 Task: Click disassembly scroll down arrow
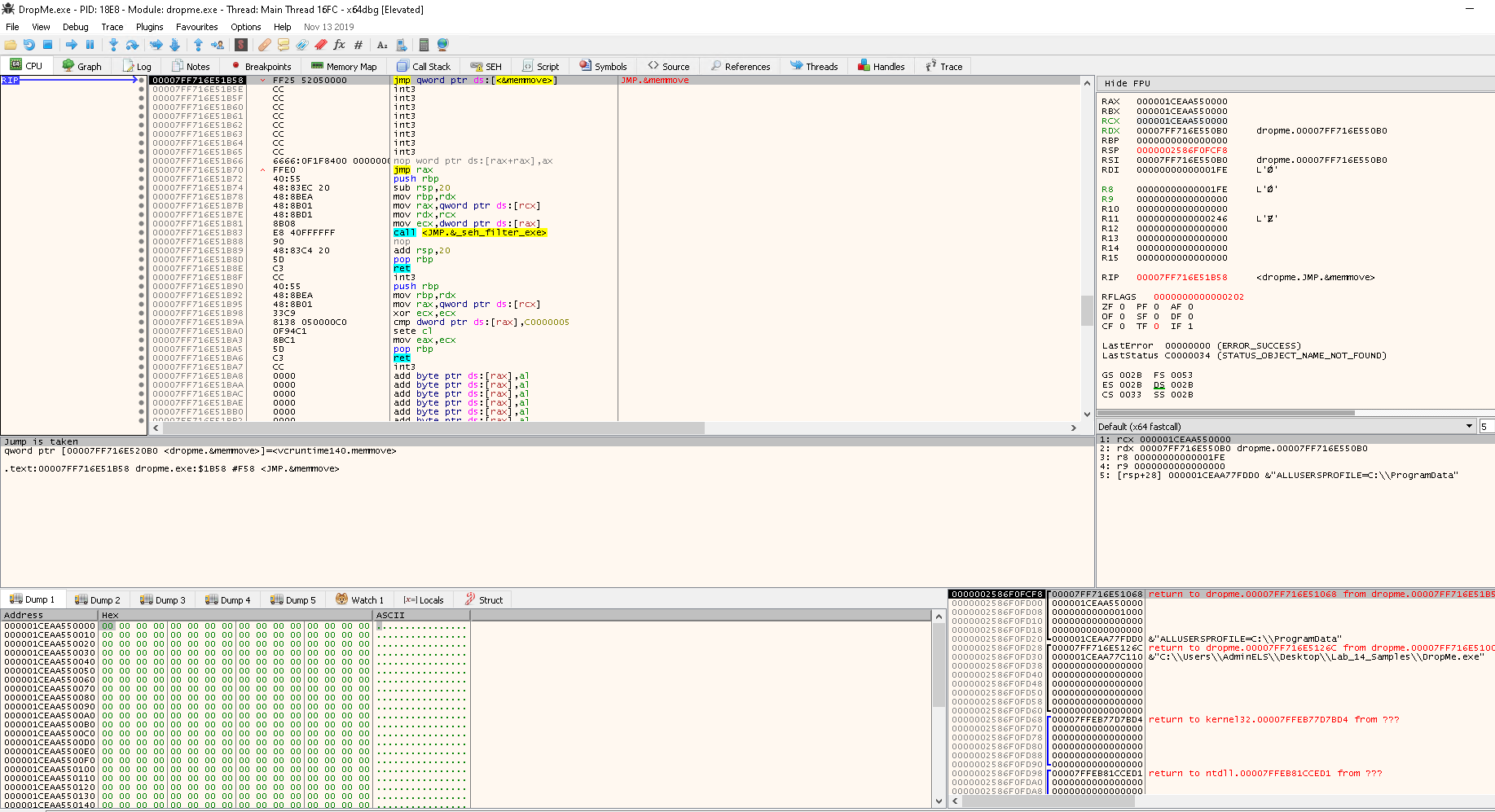[1087, 414]
